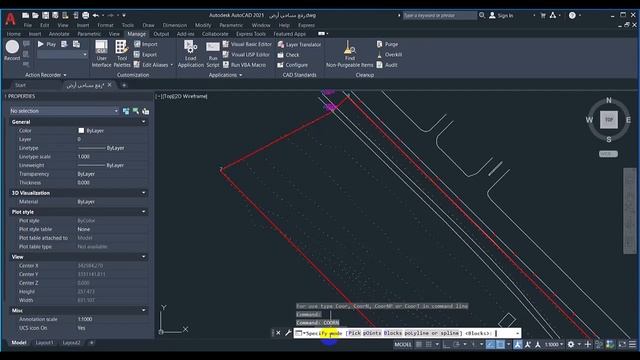
Task: Open the Manage ribbon tab
Action: point(136,34)
